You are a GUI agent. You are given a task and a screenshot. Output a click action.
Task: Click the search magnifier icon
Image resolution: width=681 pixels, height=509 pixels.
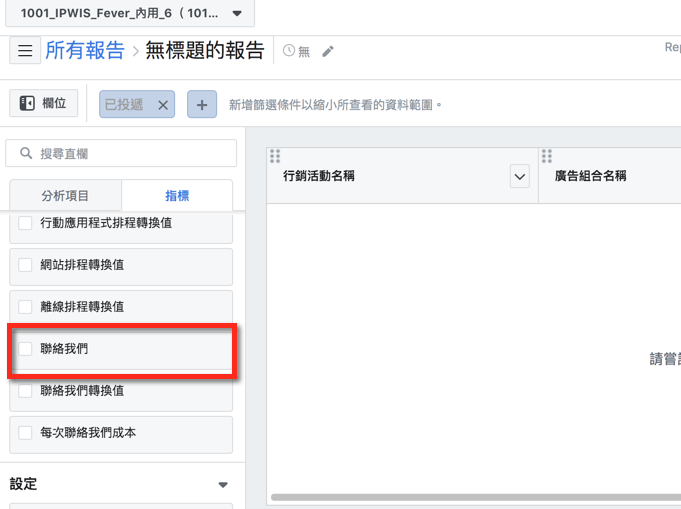tap(25, 153)
